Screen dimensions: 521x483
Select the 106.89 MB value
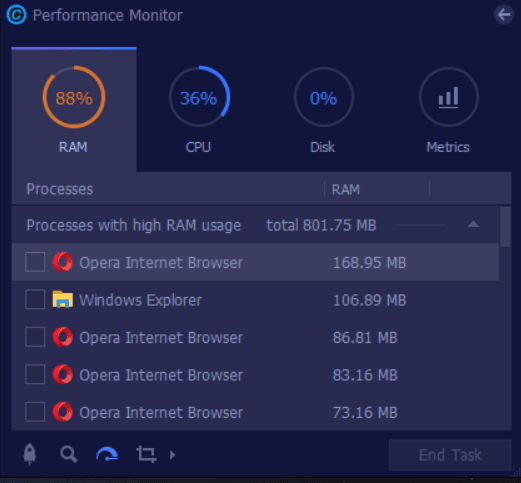coord(370,300)
